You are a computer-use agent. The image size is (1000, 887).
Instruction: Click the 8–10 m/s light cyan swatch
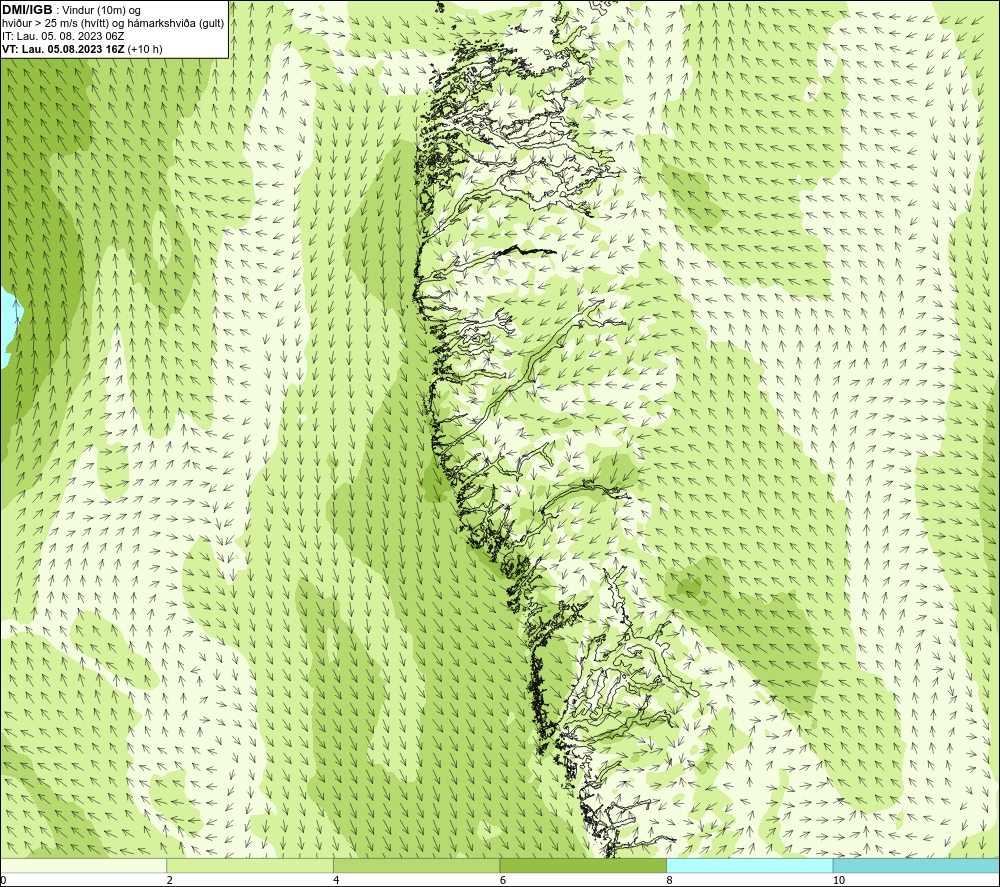[x=749, y=866]
